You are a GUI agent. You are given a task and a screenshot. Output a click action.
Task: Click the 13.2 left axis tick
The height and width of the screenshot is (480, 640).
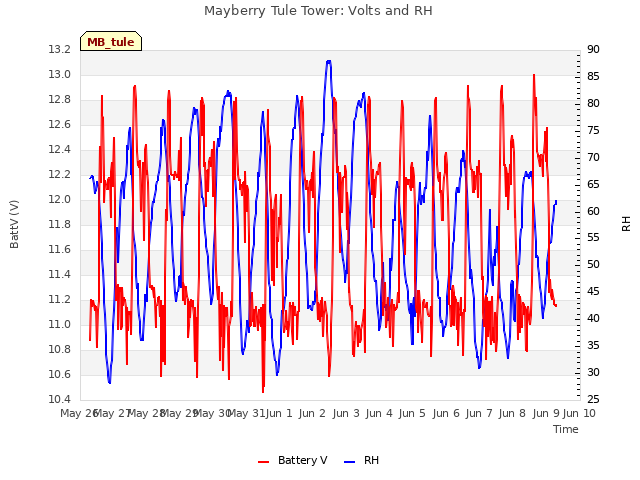point(60,50)
